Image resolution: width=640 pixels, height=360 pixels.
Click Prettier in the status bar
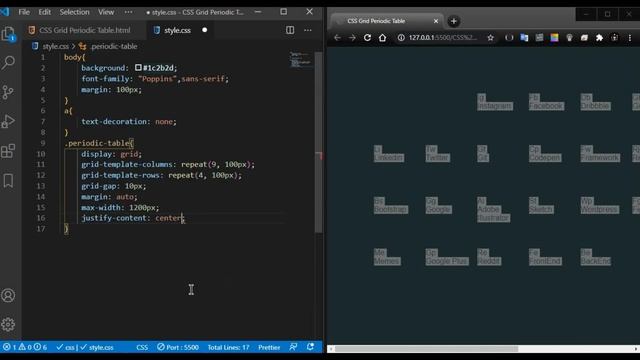269,347
